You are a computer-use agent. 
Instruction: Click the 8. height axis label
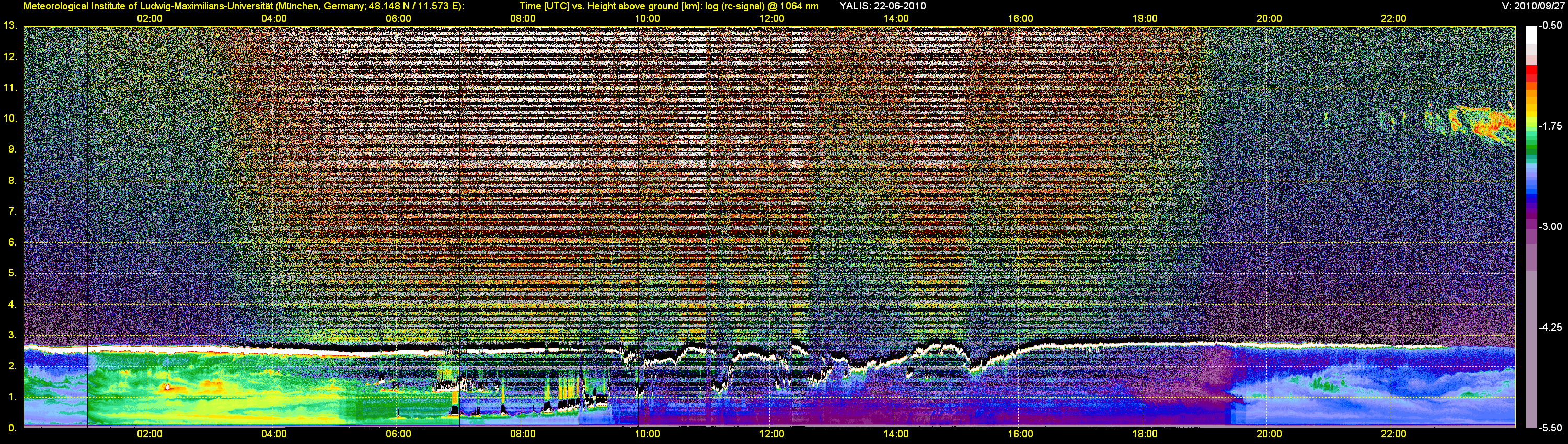coord(12,180)
